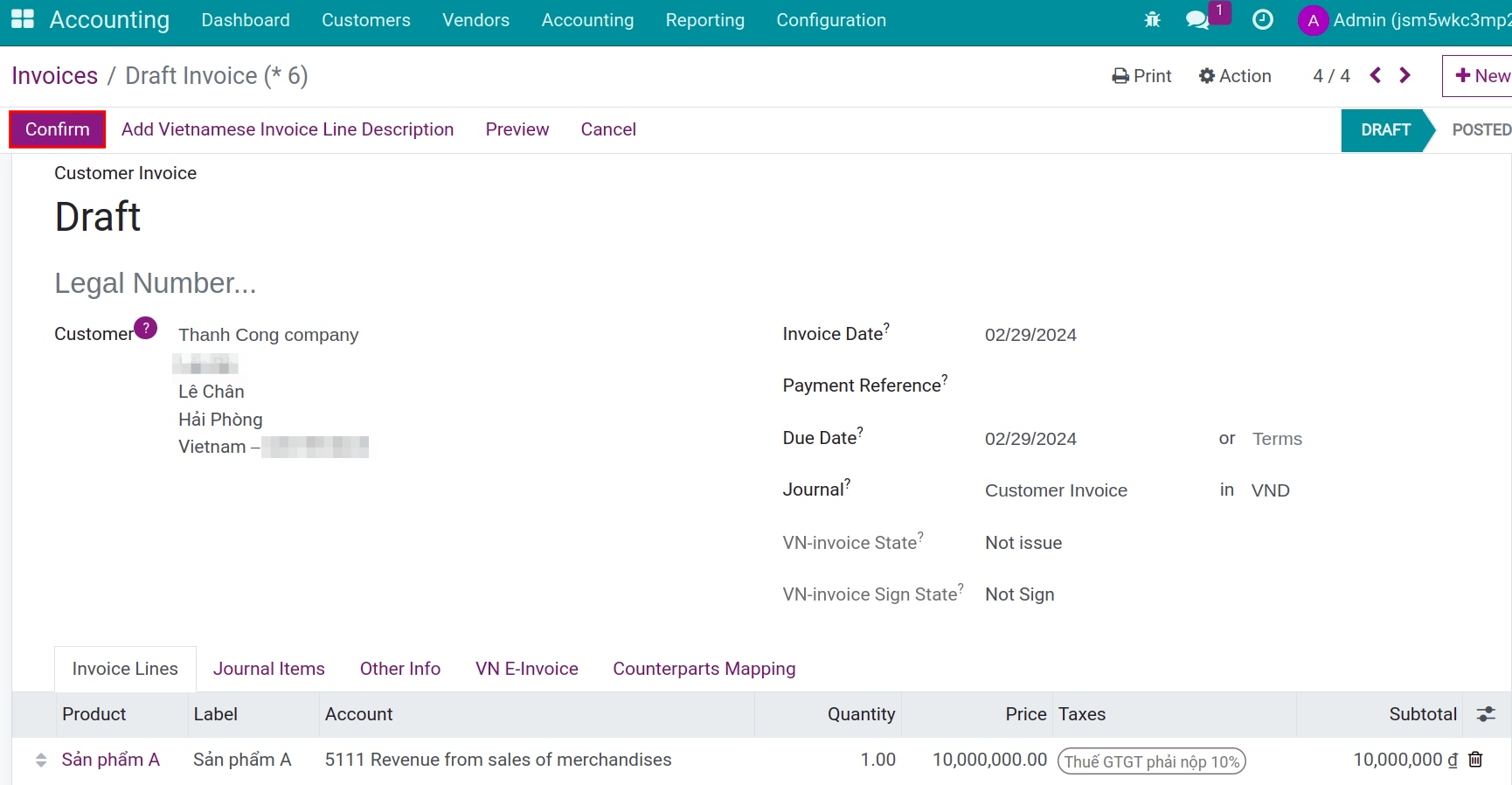Open the activities clock icon

[1262, 19]
